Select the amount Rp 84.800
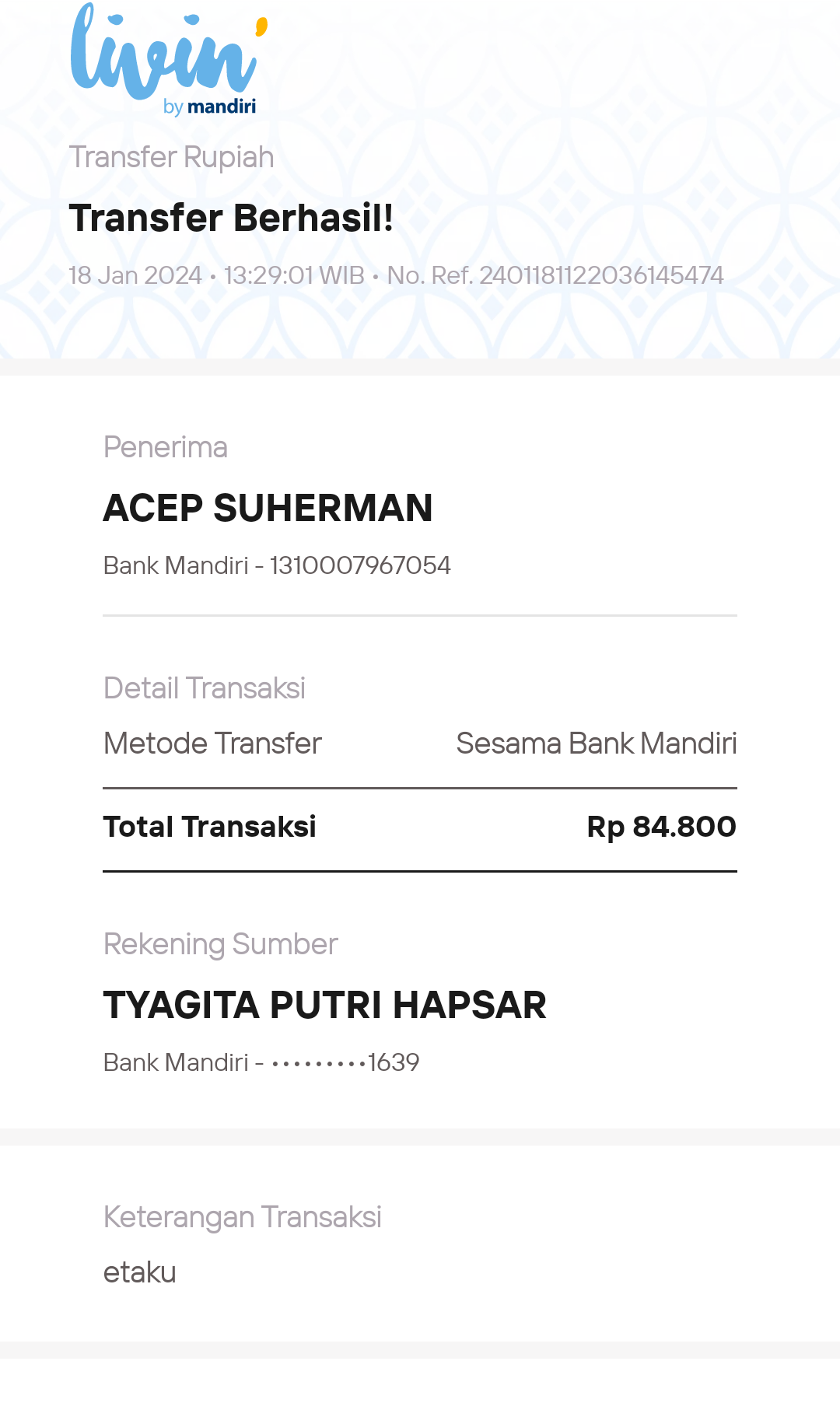Screen dimensions: 840x1410 (662, 827)
